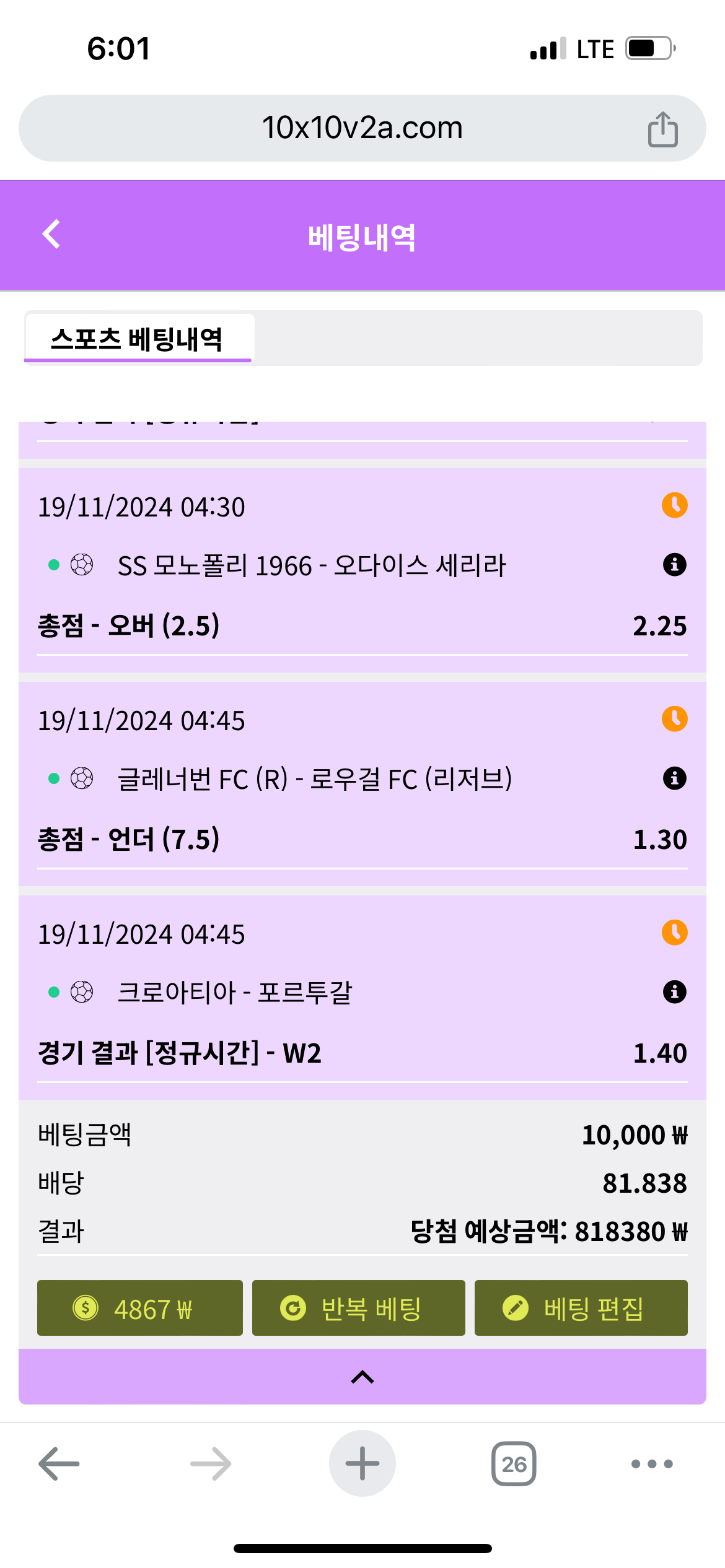Tap the share icon in the address bar
The image size is (725, 1568).
tap(662, 129)
